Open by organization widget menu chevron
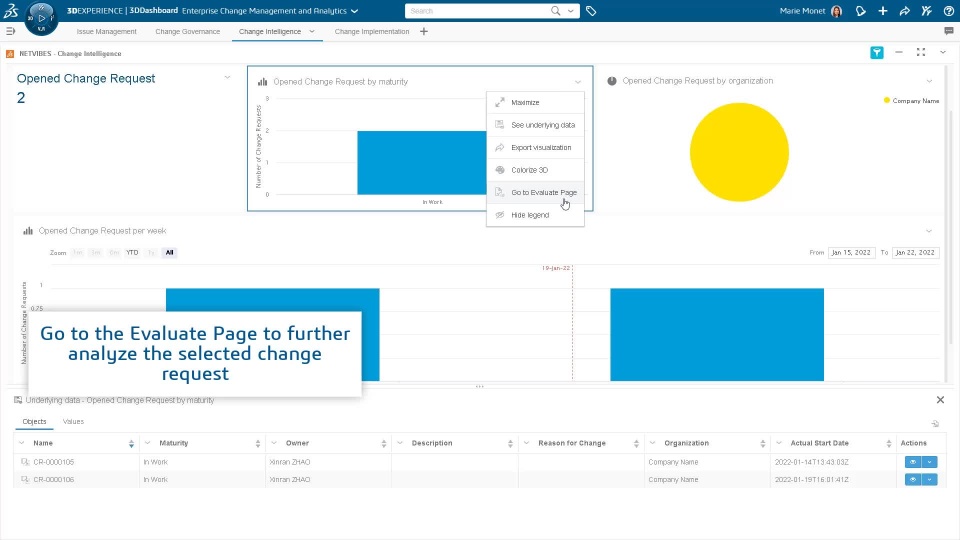The width and height of the screenshot is (960, 540). tap(929, 81)
